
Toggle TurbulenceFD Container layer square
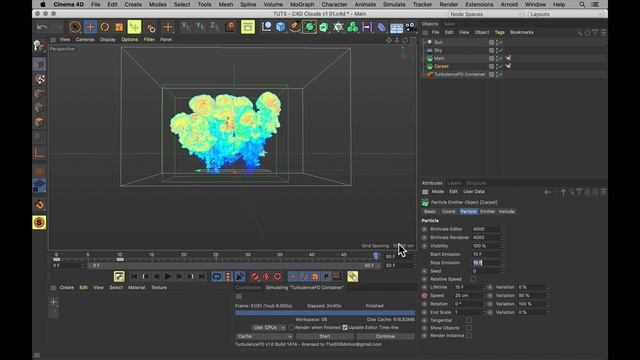[491, 75]
